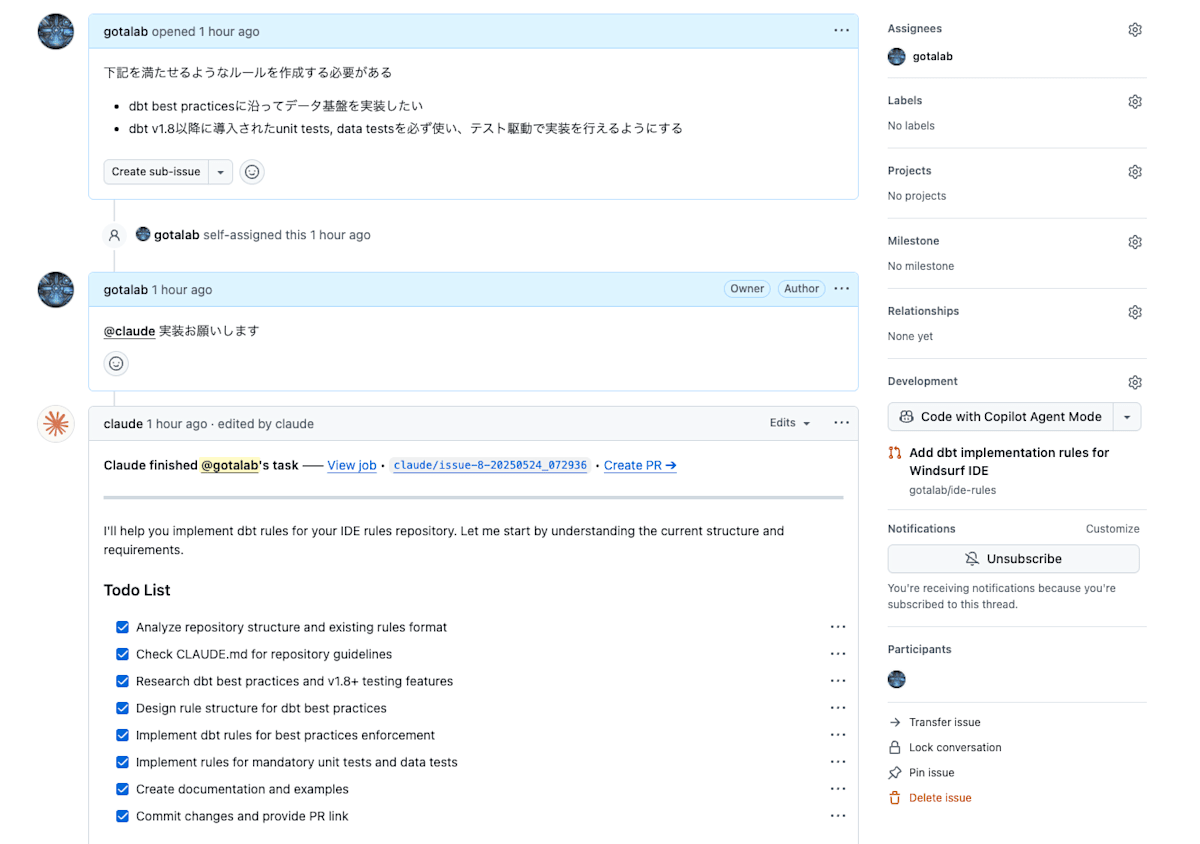Open gotalab/ide-rules repository text
The width and height of the screenshot is (1200, 844).
[952, 490]
